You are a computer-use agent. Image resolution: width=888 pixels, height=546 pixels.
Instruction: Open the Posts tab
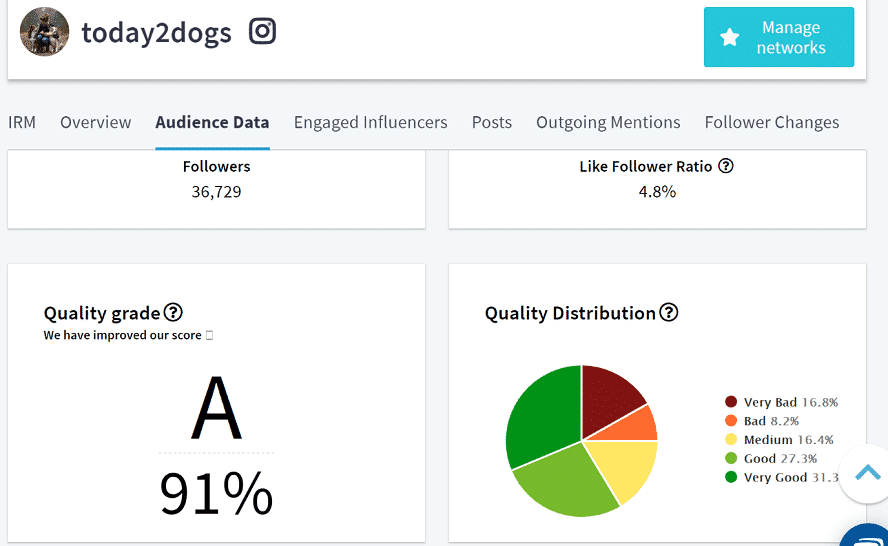pos(492,122)
